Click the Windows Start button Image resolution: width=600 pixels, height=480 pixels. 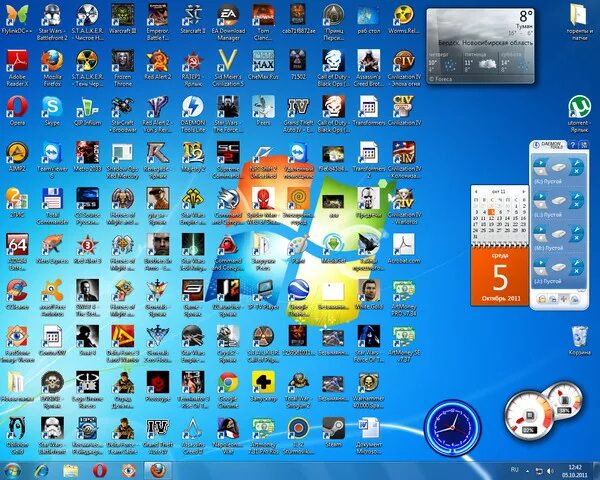tap(12, 470)
